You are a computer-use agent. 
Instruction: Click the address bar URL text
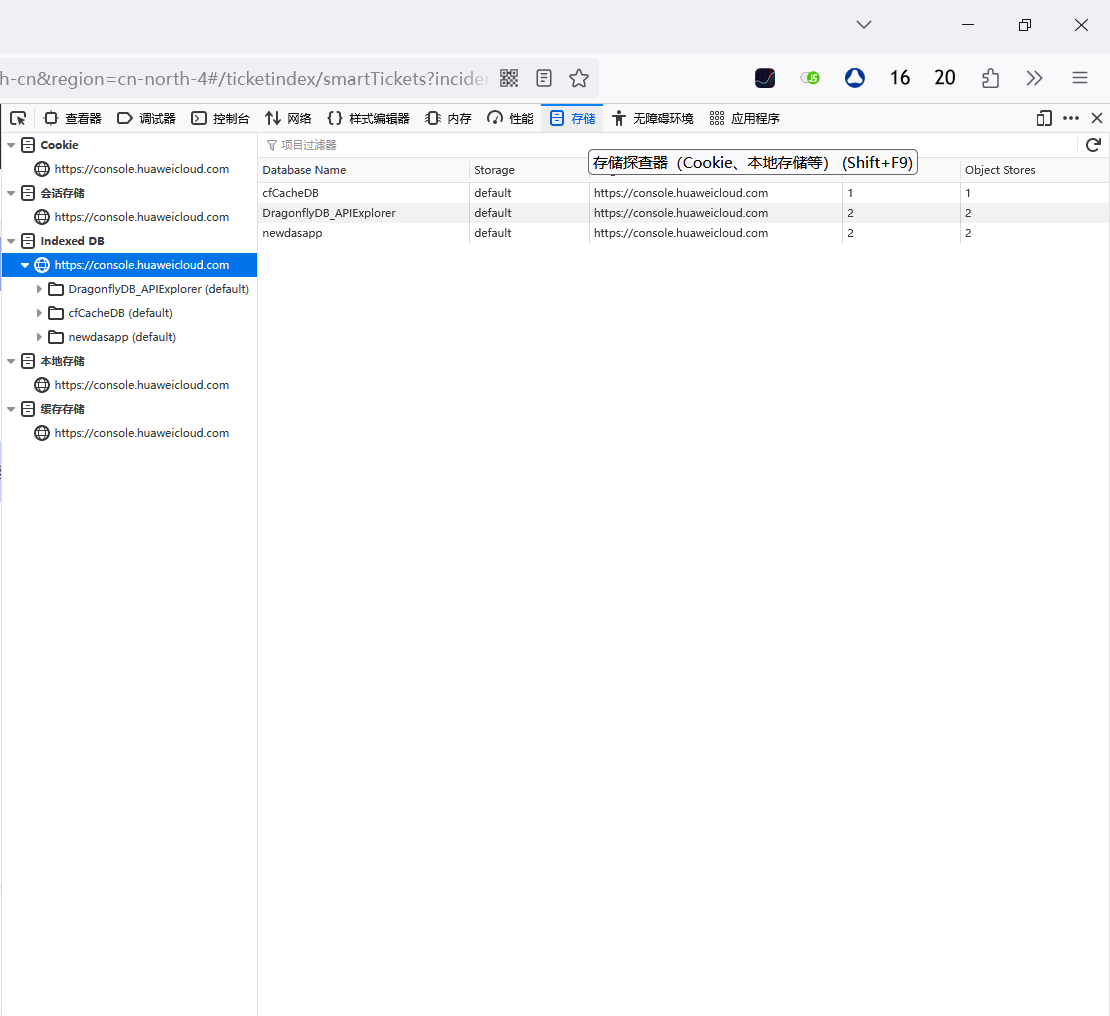pyautogui.click(x=245, y=79)
